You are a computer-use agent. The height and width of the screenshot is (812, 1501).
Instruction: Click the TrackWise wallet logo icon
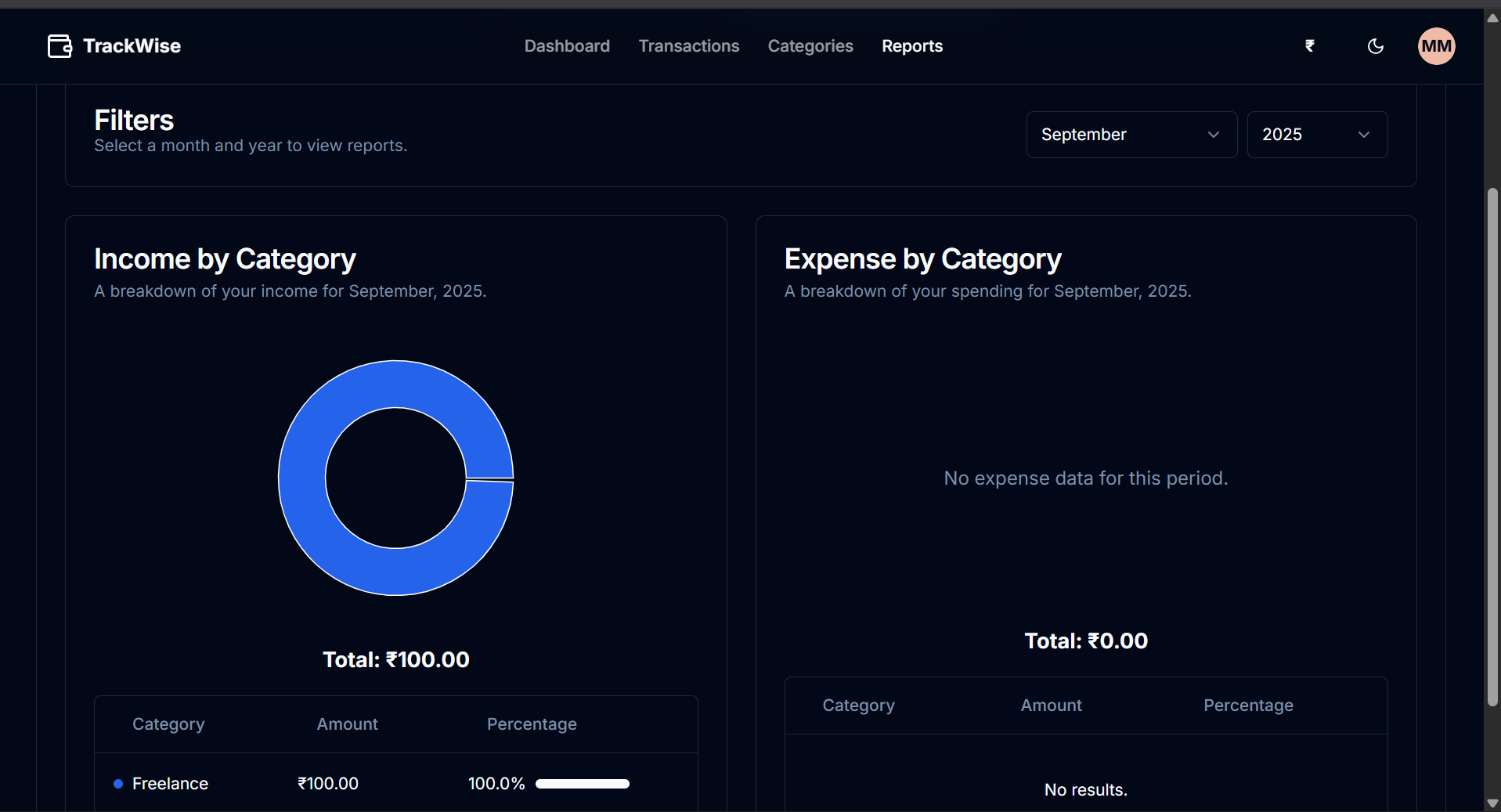coord(60,46)
